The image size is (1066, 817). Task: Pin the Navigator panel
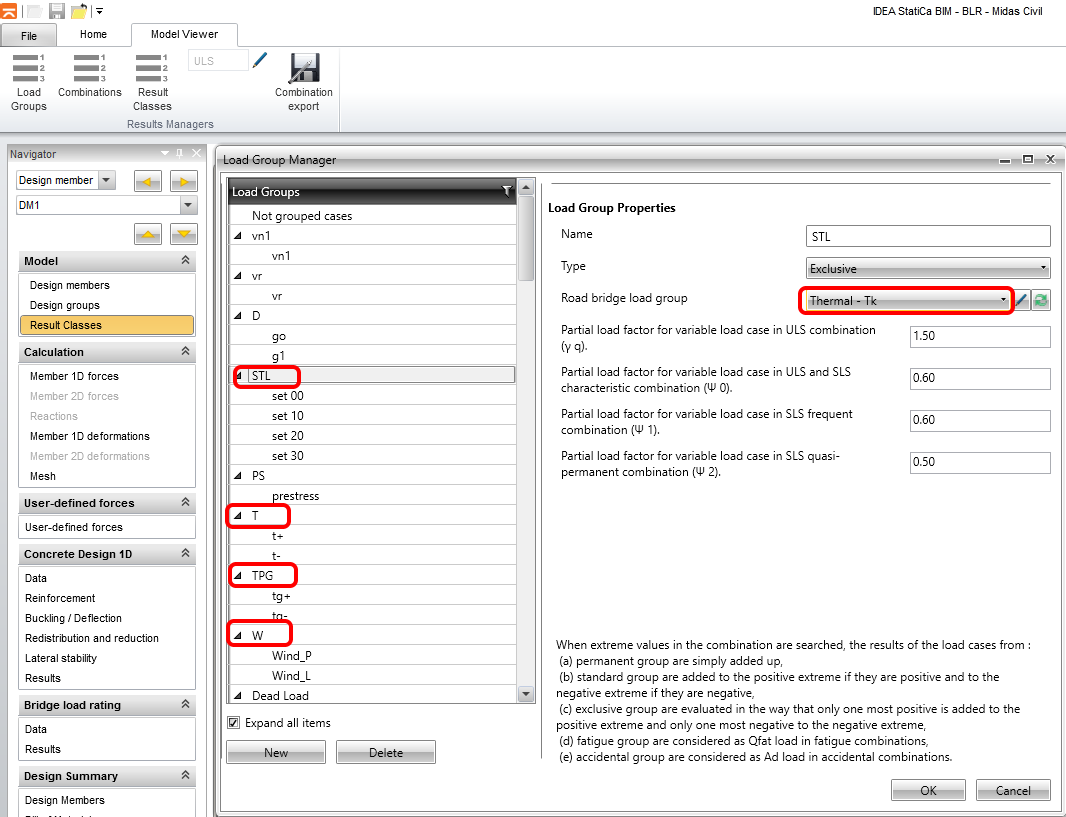click(179, 154)
